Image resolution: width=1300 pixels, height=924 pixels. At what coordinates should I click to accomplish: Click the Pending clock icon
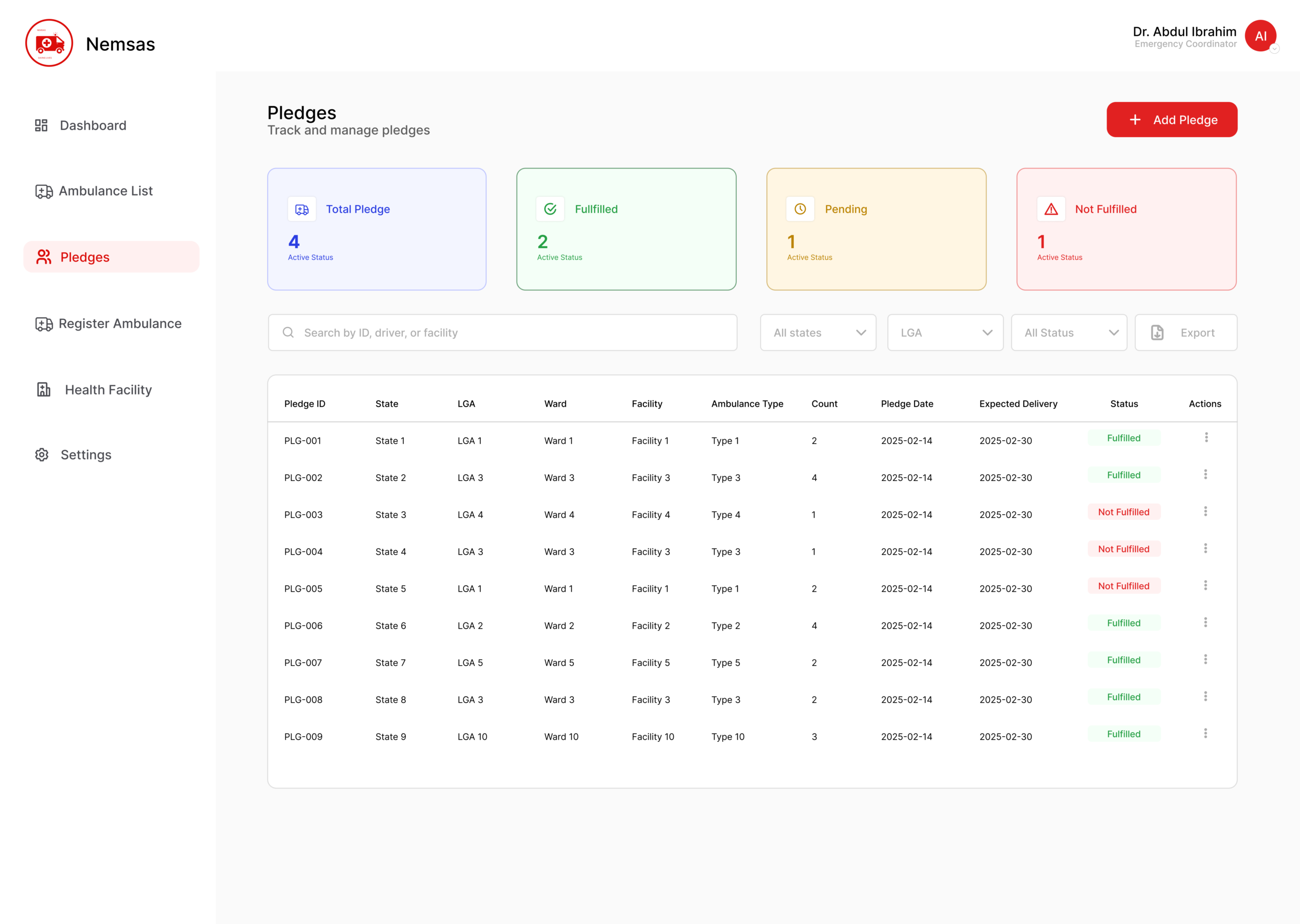point(800,209)
